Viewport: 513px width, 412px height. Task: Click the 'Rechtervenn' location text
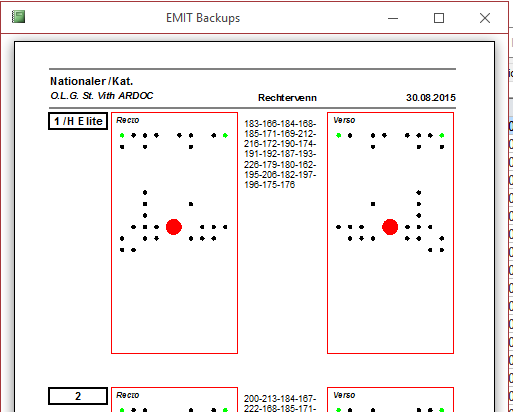coord(287,98)
